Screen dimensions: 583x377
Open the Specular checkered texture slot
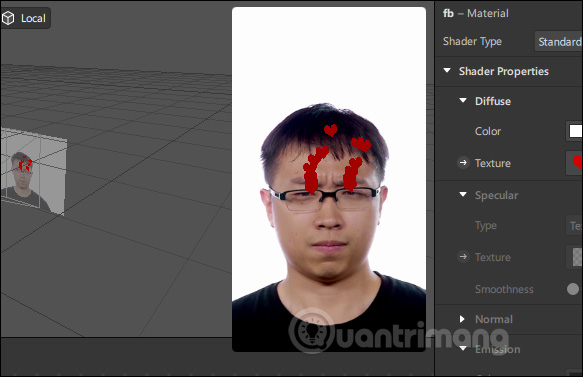pos(575,257)
